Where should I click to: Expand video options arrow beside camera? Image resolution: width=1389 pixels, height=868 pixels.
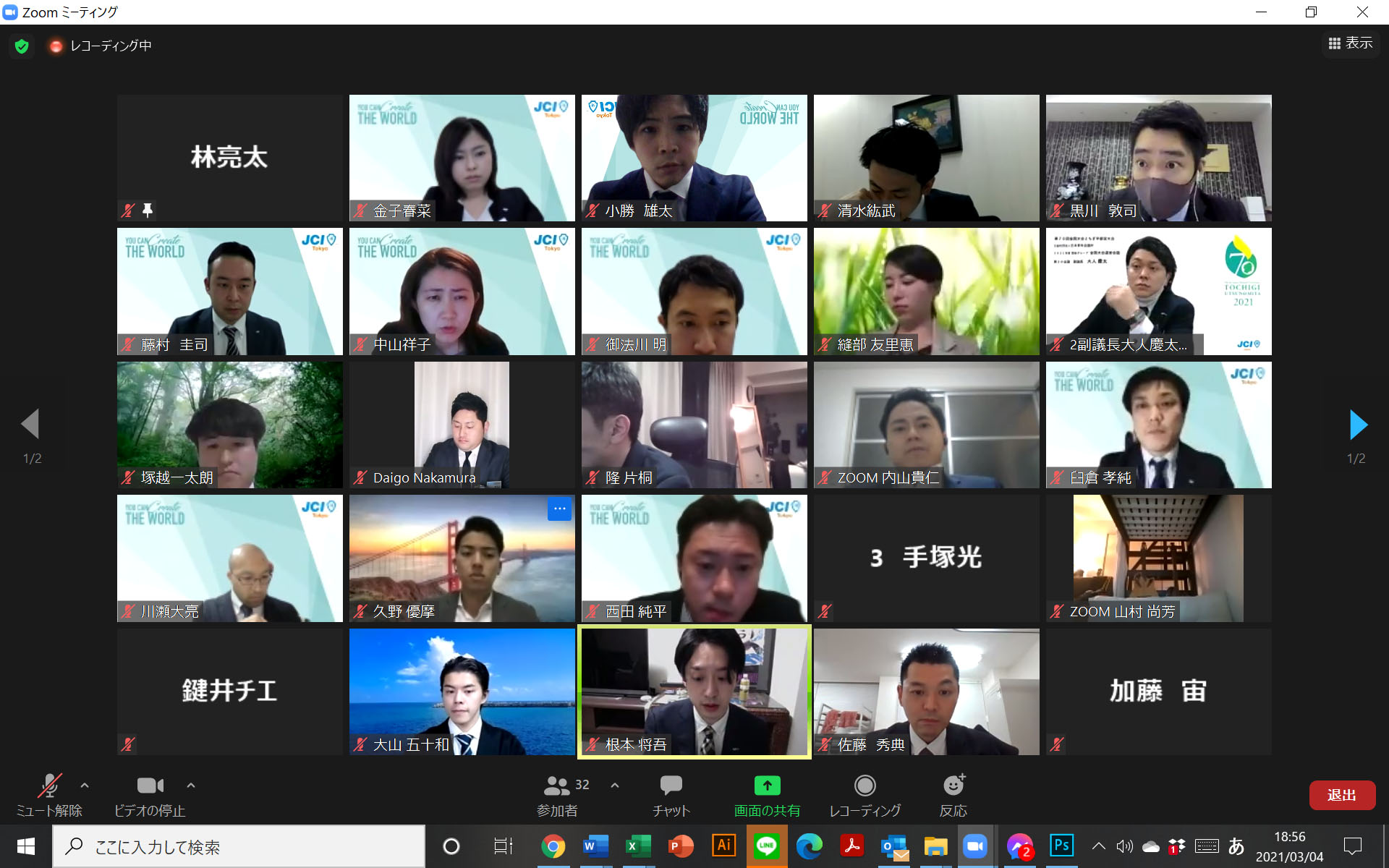coord(191,785)
